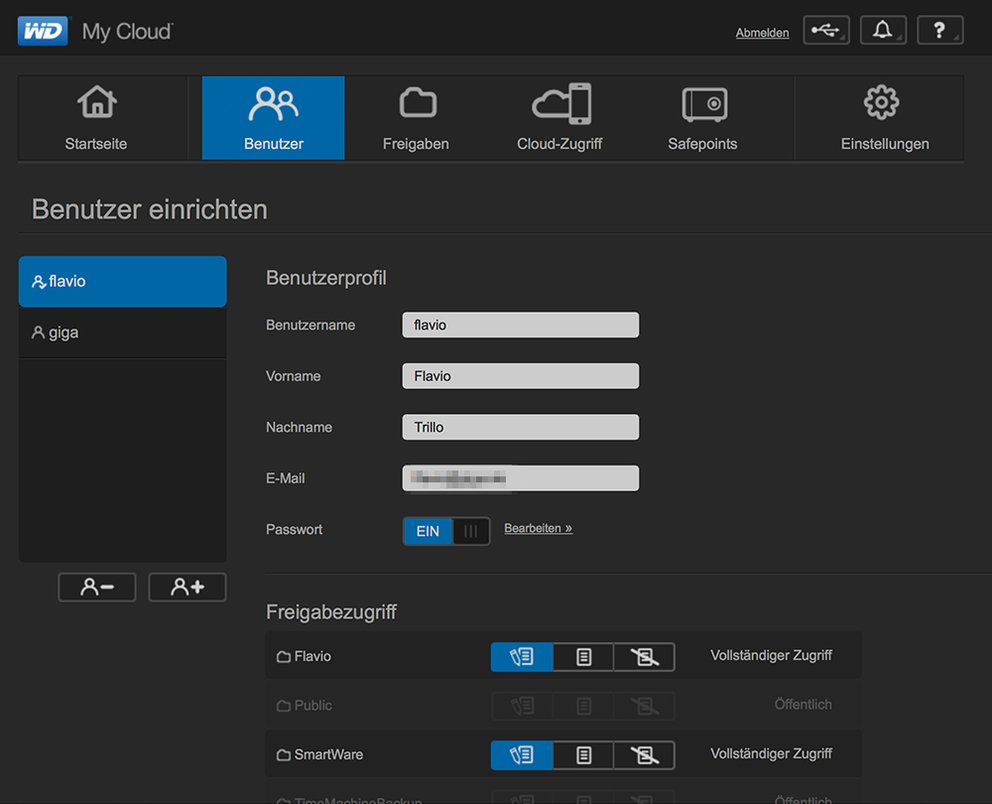Viewport: 992px width, 804px height.
Task: Click the Vorname input field
Action: pyautogui.click(x=521, y=376)
